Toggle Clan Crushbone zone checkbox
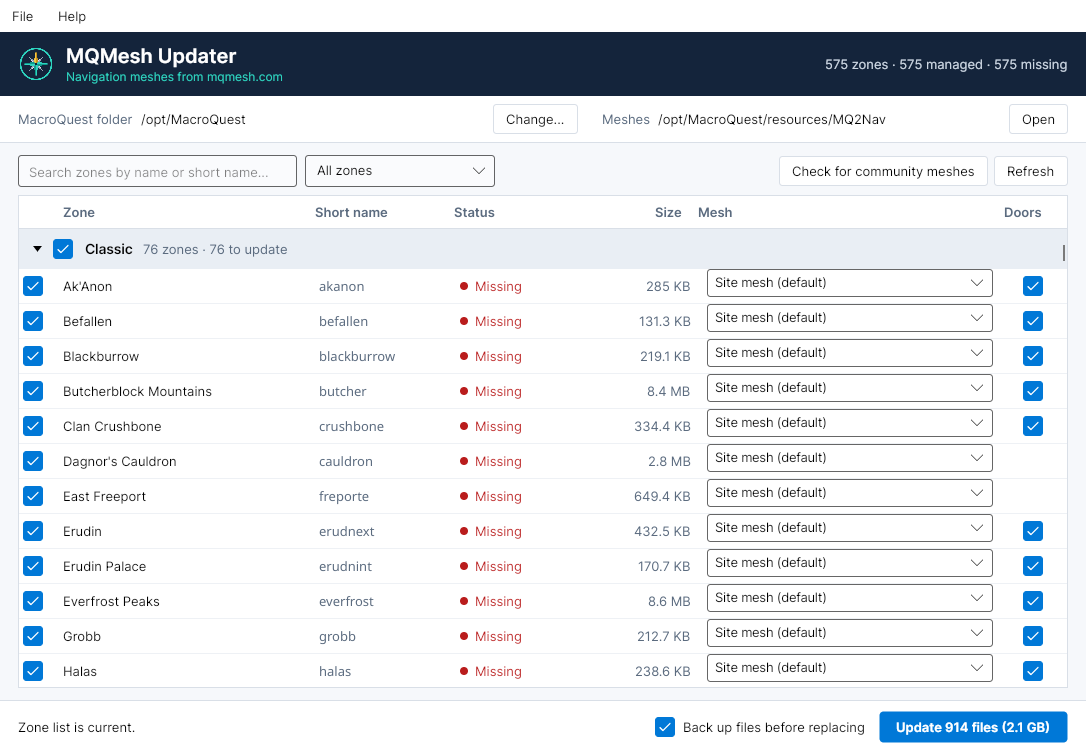The height and width of the screenshot is (753, 1086). [33, 426]
